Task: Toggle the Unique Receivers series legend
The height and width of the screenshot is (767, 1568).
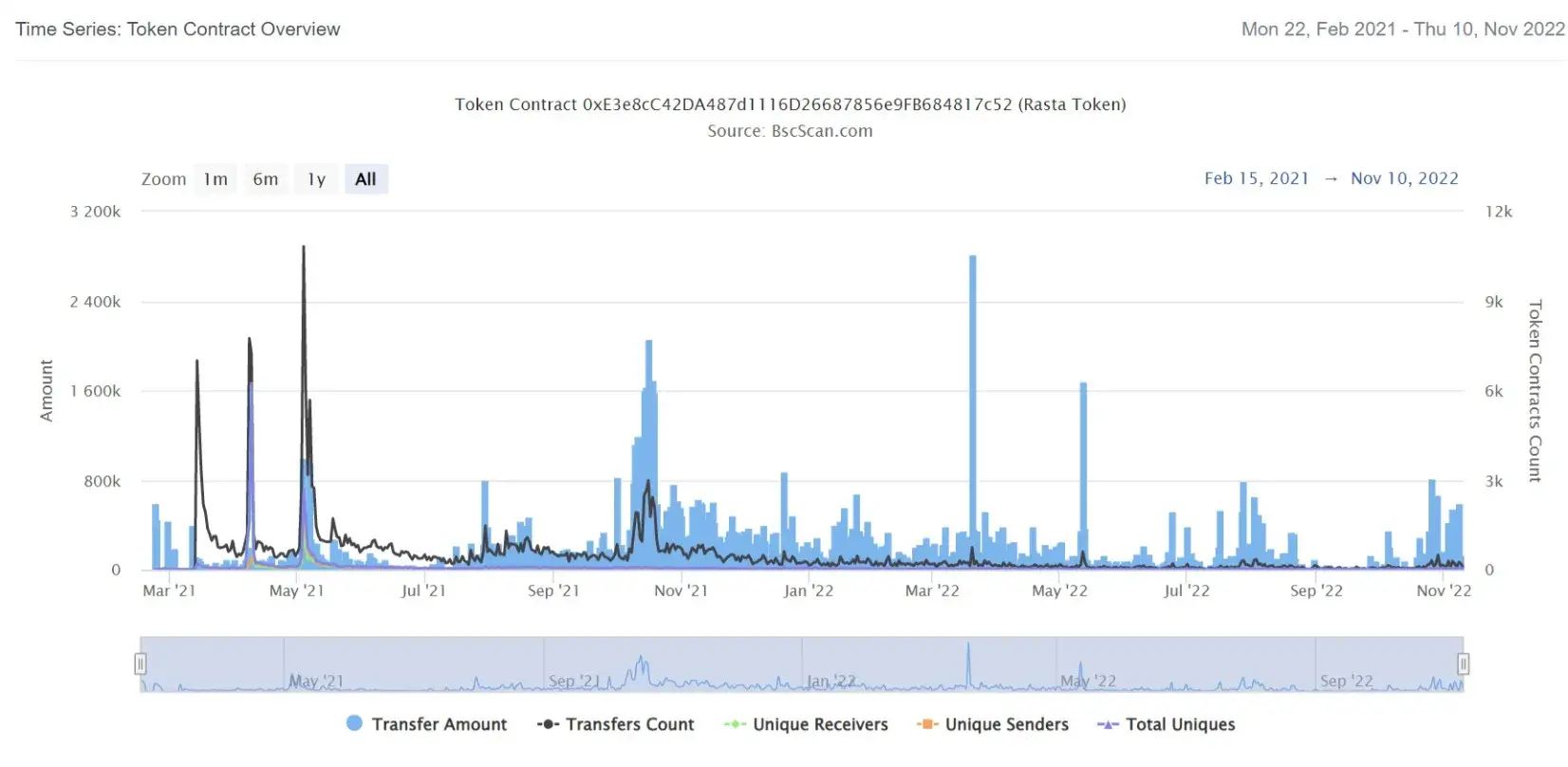Action: 807,724
